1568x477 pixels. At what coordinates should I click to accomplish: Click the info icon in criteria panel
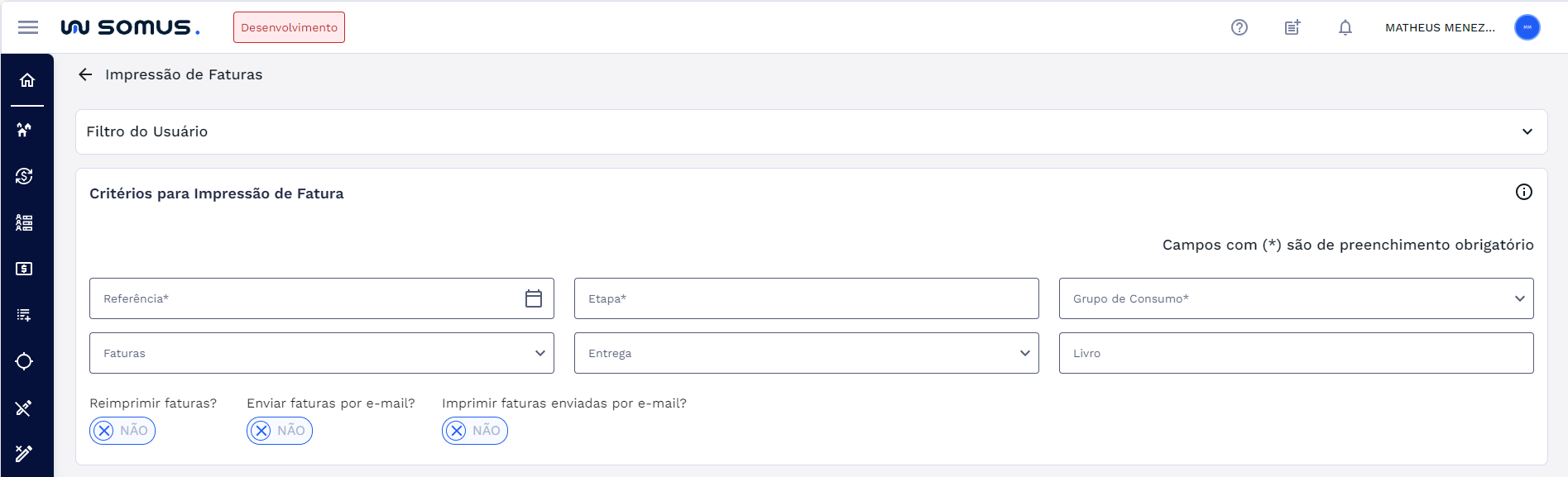[x=1523, y=192]
